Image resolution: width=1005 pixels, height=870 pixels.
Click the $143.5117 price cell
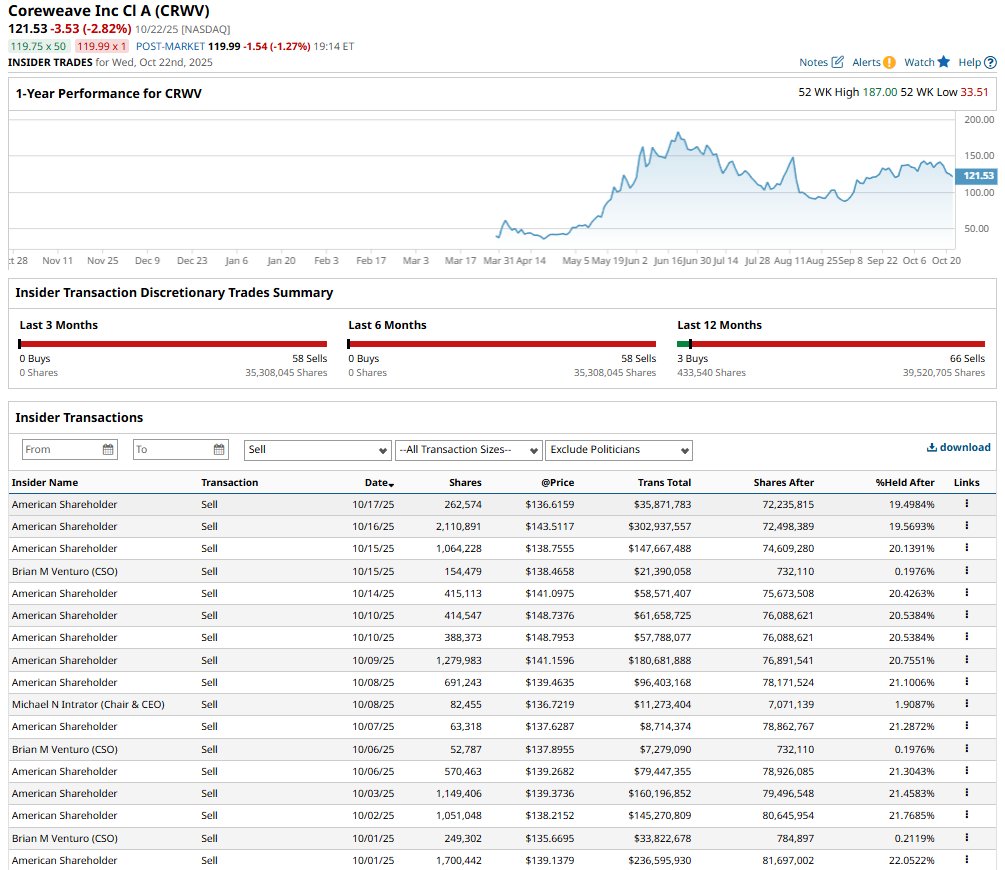(x=550, y=526)
